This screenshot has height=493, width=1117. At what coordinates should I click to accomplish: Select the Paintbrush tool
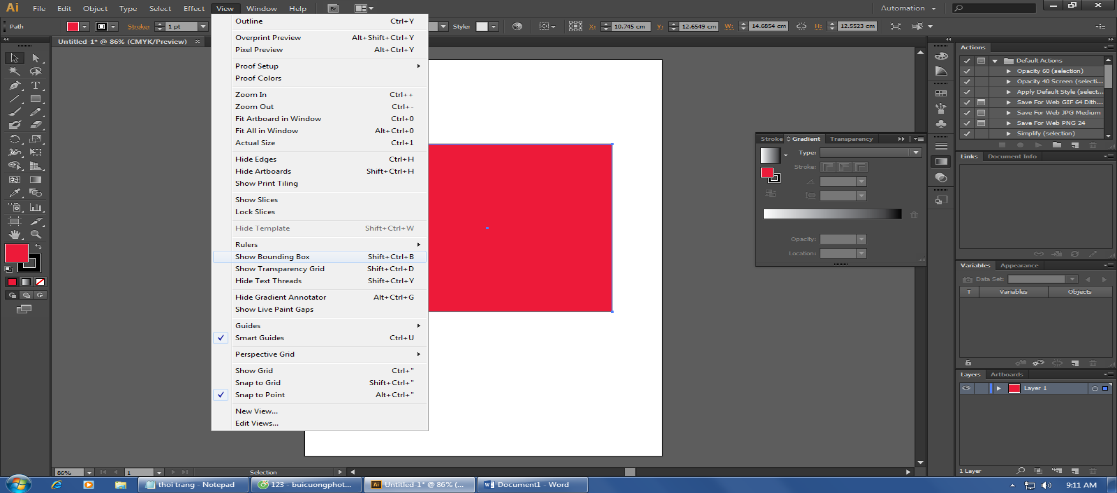click(x=14, y=112)
